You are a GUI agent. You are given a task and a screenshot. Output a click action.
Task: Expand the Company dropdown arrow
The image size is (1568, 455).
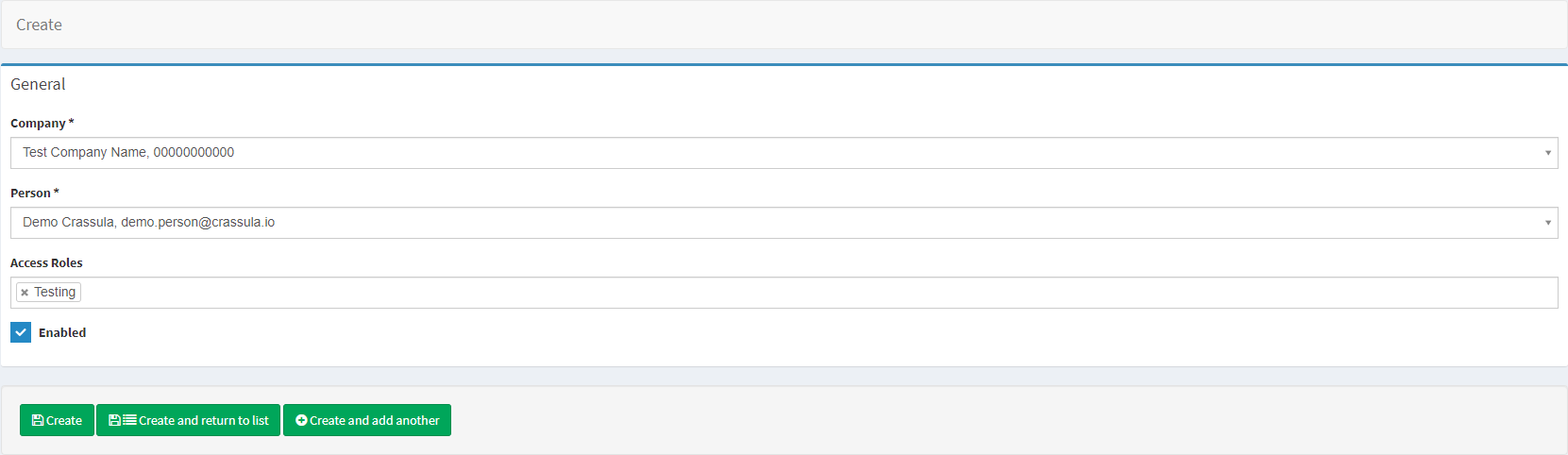[x=1547, y=153]
